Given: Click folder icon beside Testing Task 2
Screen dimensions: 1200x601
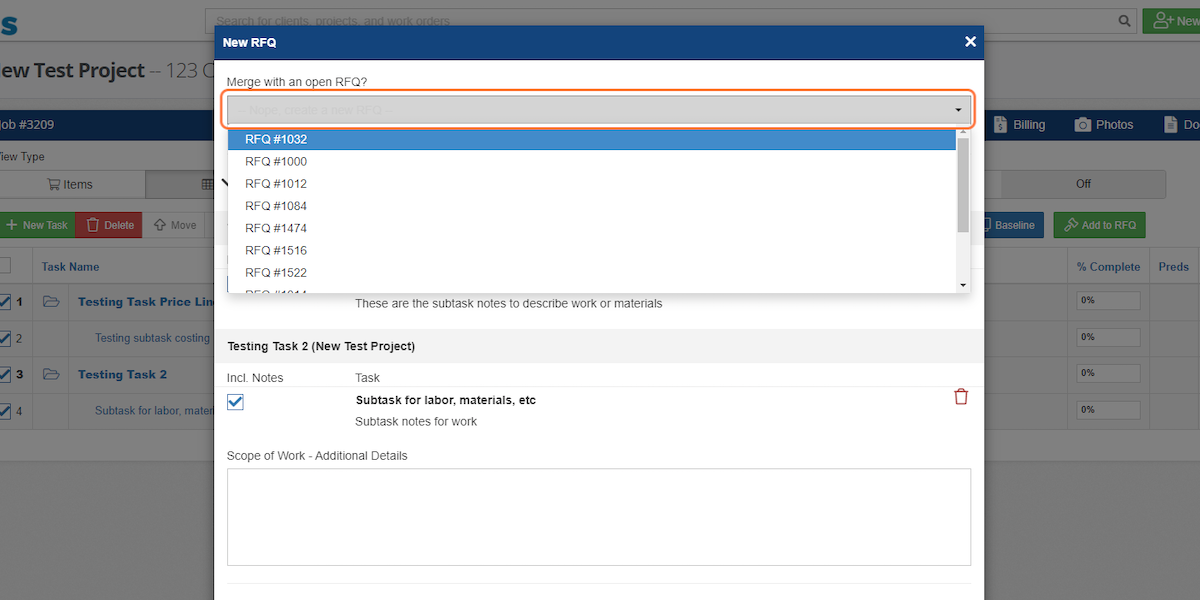Looking at the screenshot, I should click(x=51, y=375).
